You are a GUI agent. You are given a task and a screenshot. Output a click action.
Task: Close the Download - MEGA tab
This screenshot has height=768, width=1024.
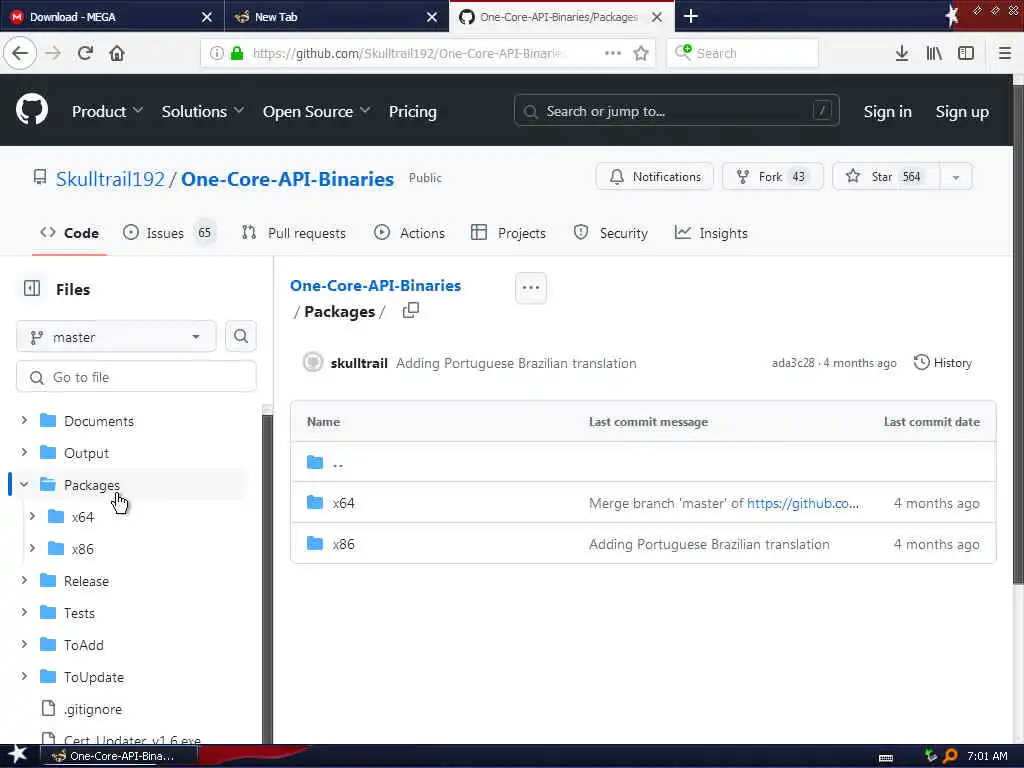coord(207,17)
